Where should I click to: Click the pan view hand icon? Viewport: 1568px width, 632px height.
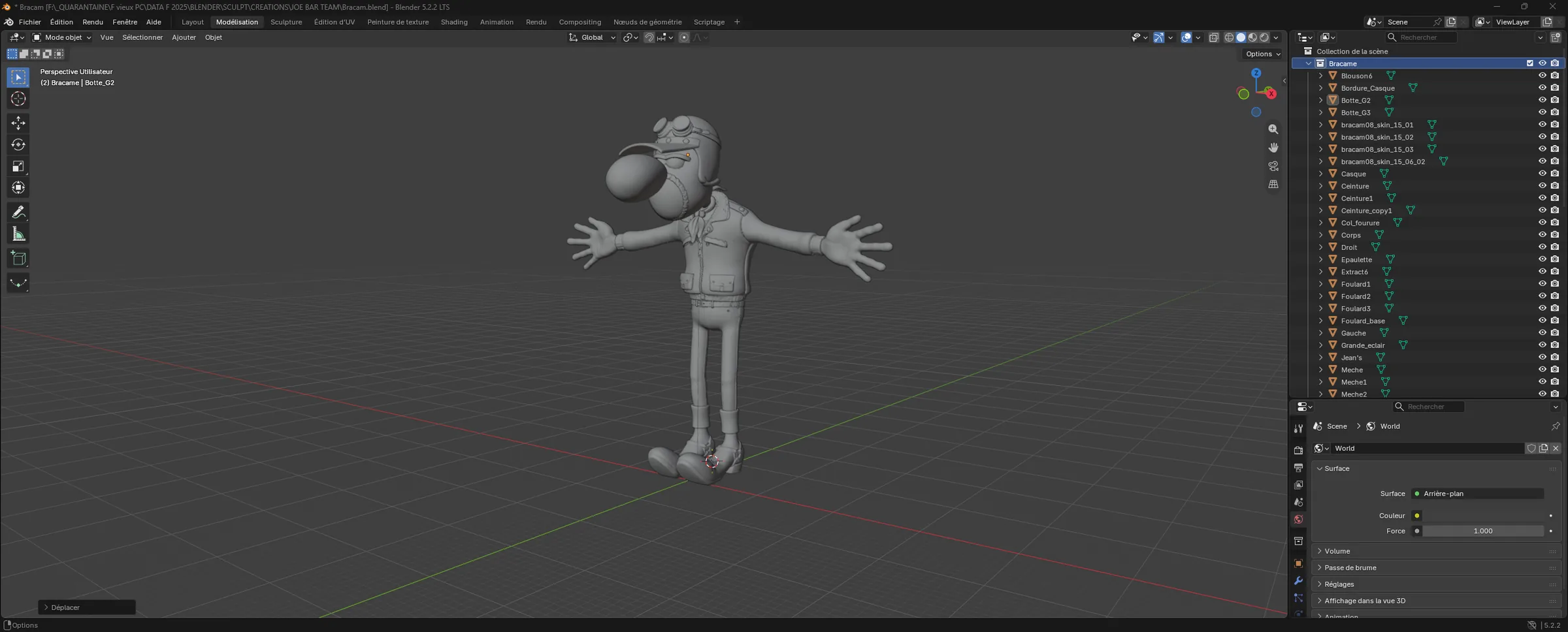(x=1273, y=148)
